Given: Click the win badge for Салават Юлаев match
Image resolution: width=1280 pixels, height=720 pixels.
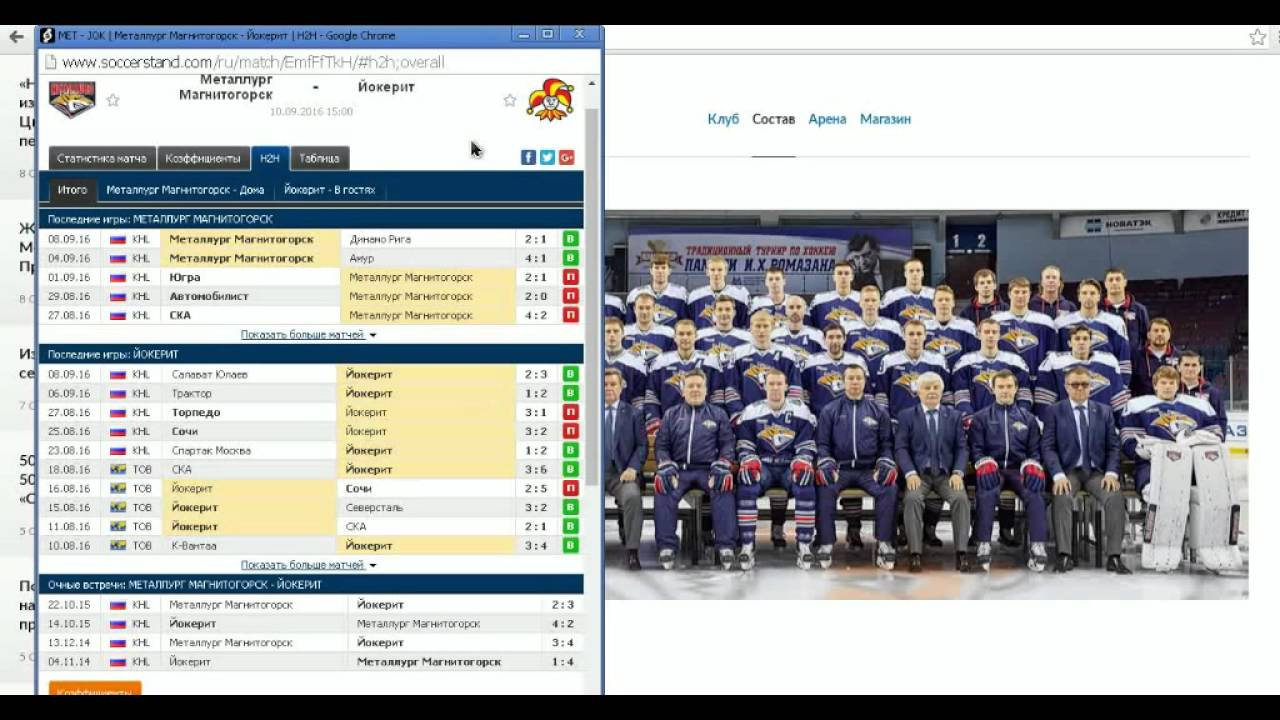Looking at the screenshot, I should (571, 374).
